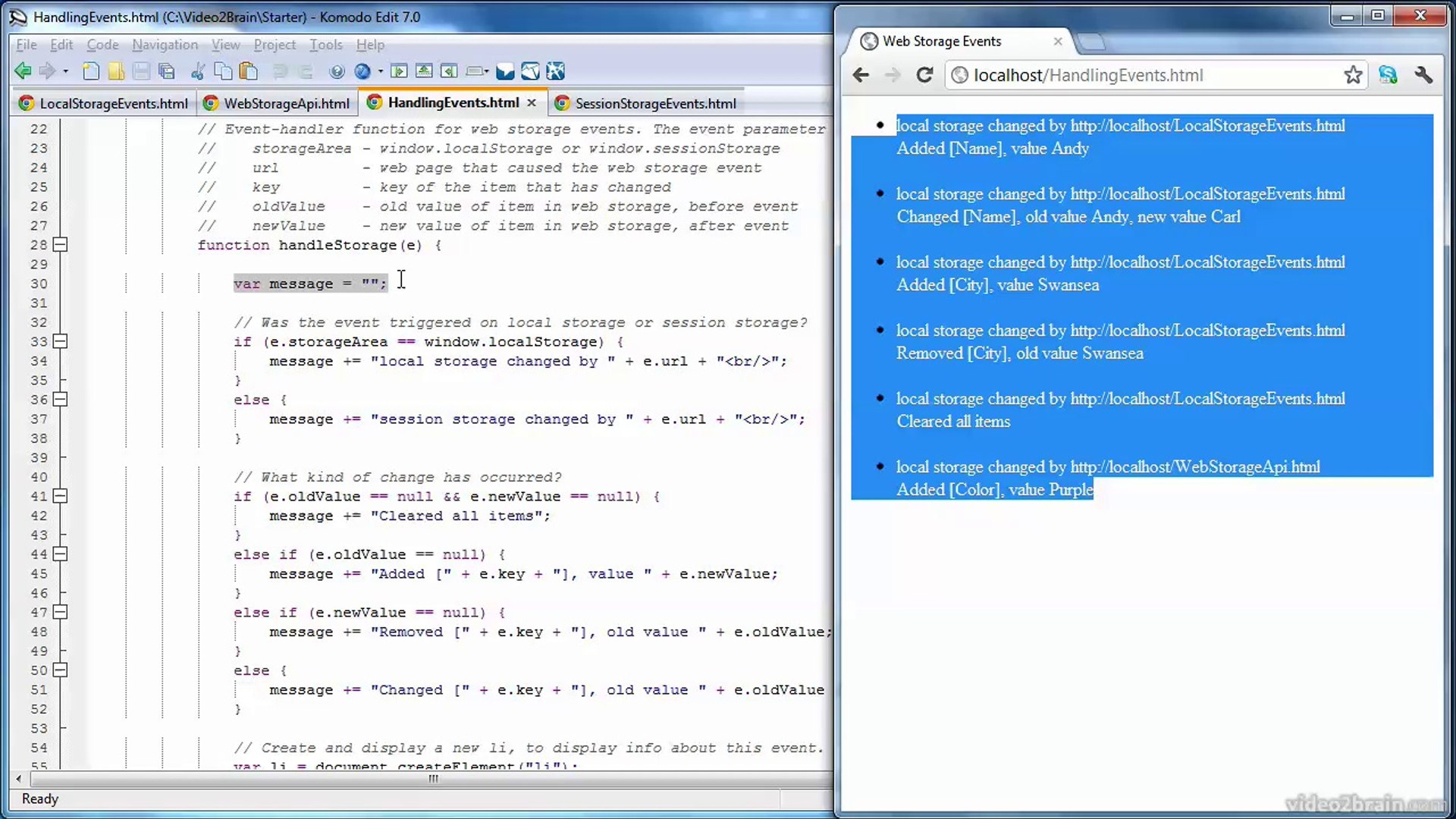This screenshot has height=819, width=1456.
Task: Open the toolbar layout dropdown icon
Action: 477,71
